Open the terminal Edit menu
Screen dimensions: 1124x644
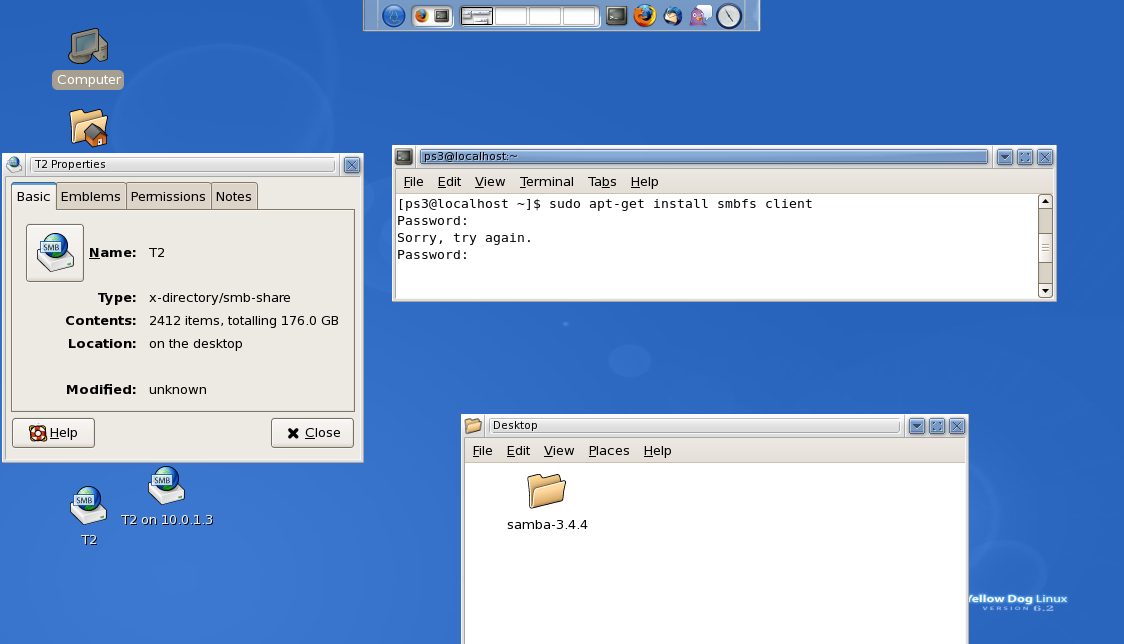pyautogui.click(x=449, y=181)
